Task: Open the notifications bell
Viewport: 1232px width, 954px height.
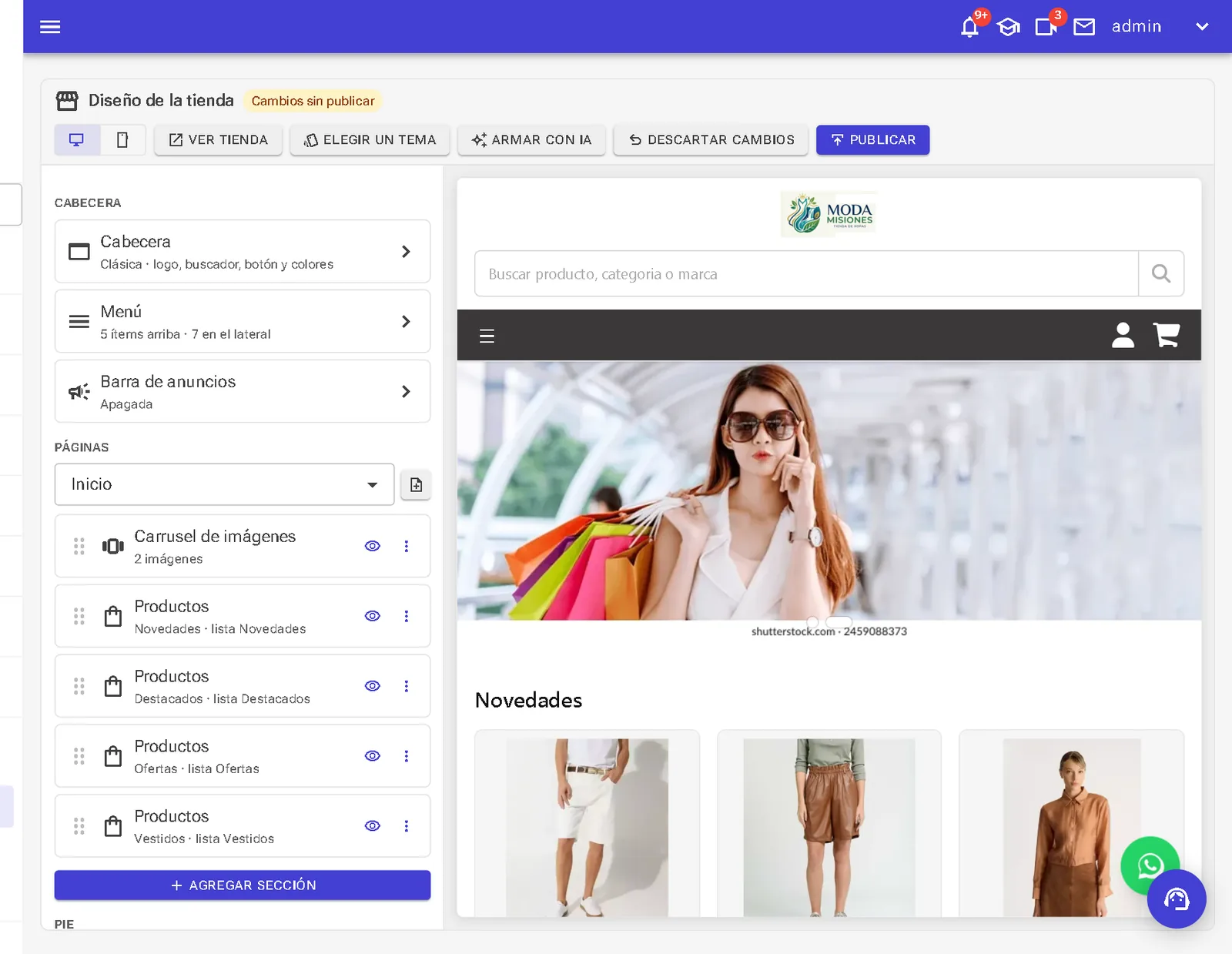Action: pos(969,27)
